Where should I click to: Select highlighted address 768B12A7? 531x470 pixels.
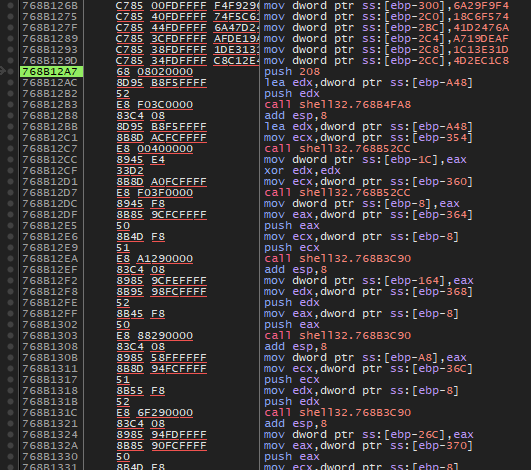(51, 72)
